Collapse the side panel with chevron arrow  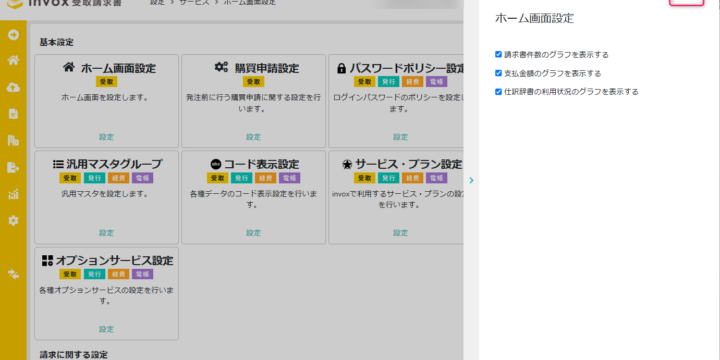click(x=472, y=180)
